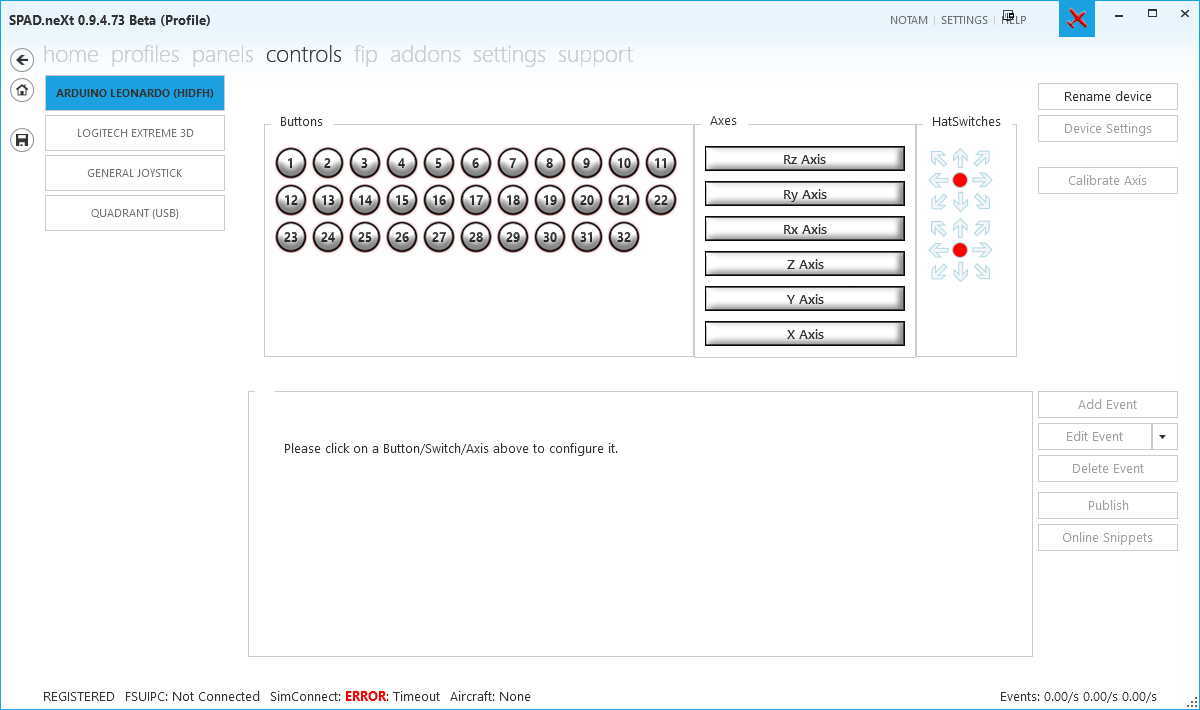Click the up arrow of the lower hat switch

tap(960, 228)
